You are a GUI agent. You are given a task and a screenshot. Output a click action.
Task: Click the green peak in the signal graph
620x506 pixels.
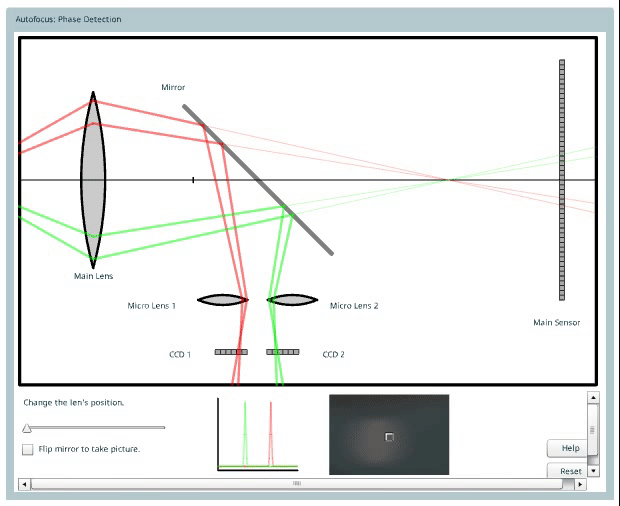pyautogui.click(x=245, y=434)
